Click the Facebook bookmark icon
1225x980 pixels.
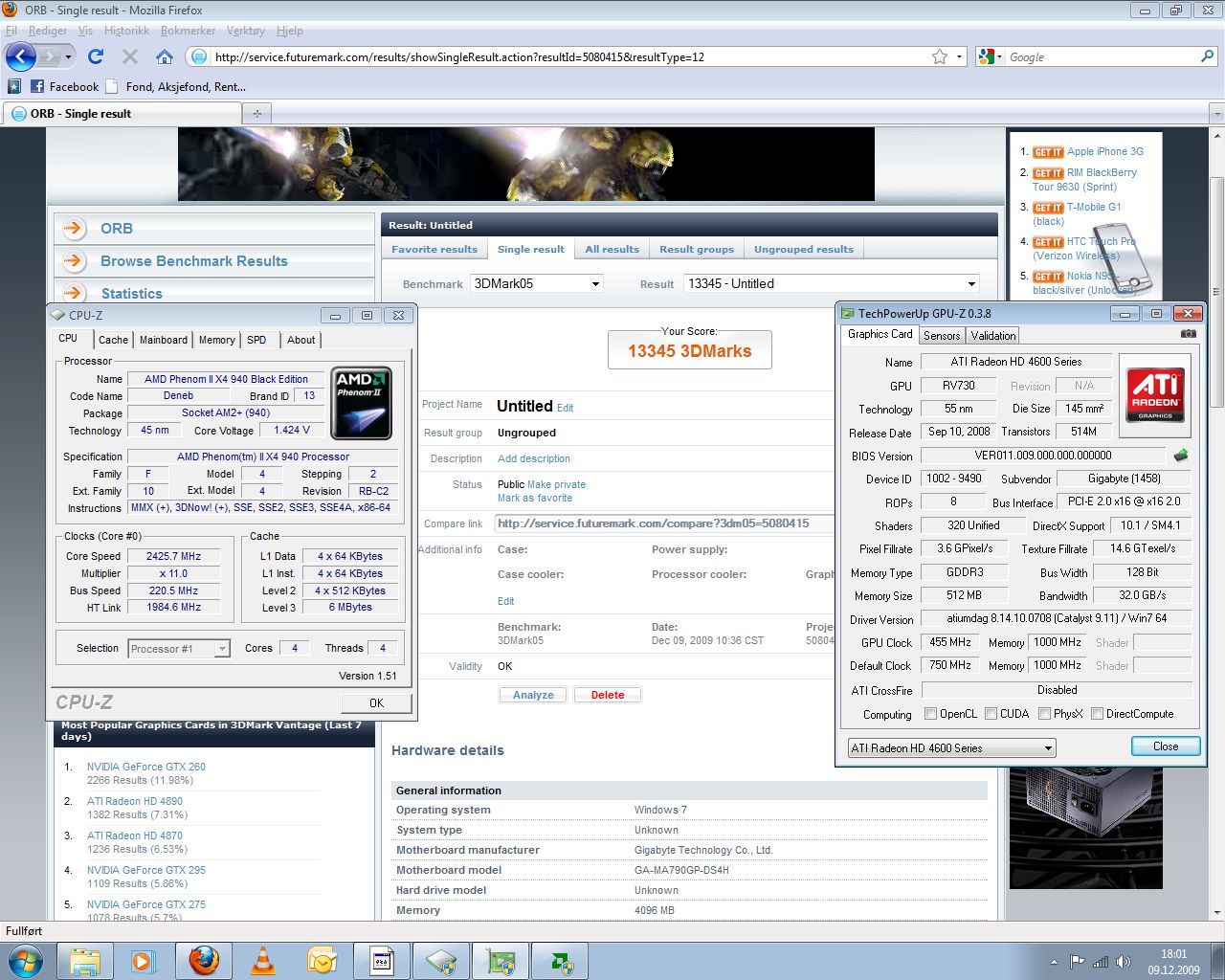click(x=37, y=86)
